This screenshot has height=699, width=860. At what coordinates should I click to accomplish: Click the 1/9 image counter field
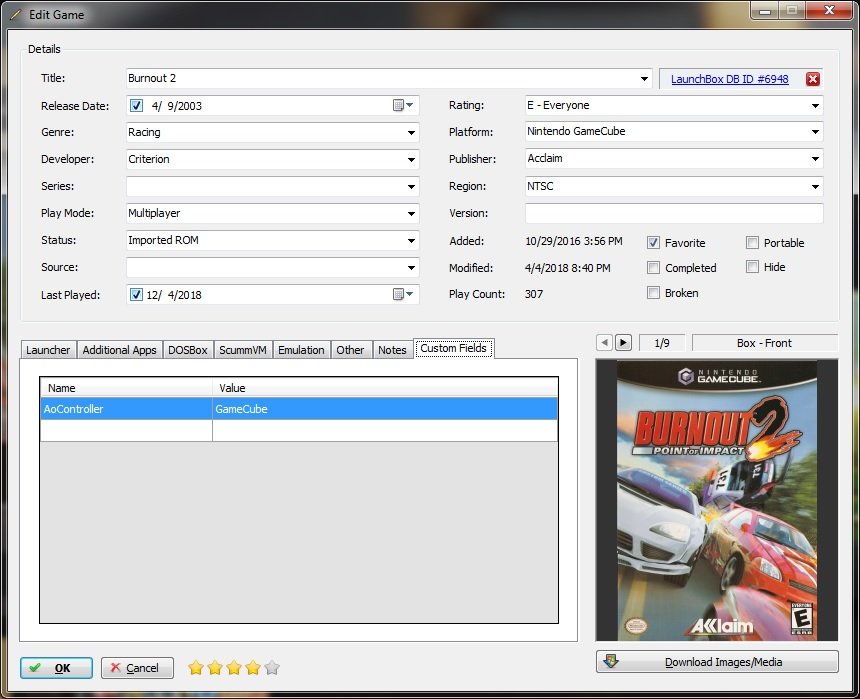pos(661,343)
